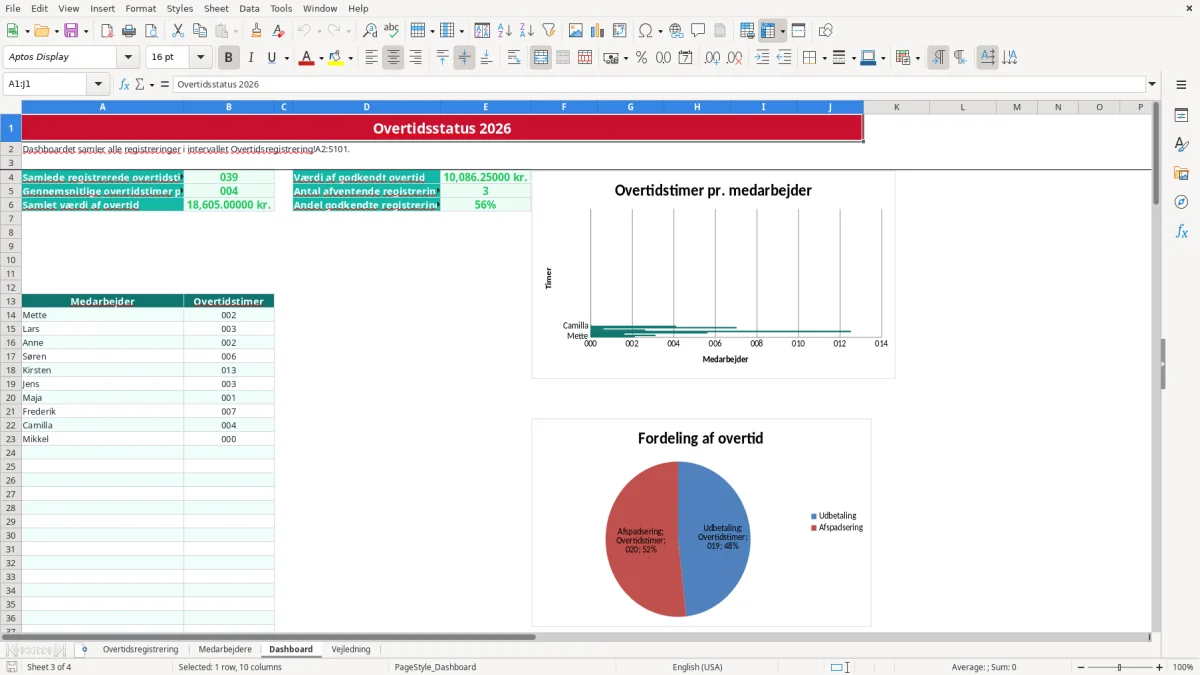Switch to the Medarbejdere sheet tab
Viewport: 1200px width, 675px height.
225,649
